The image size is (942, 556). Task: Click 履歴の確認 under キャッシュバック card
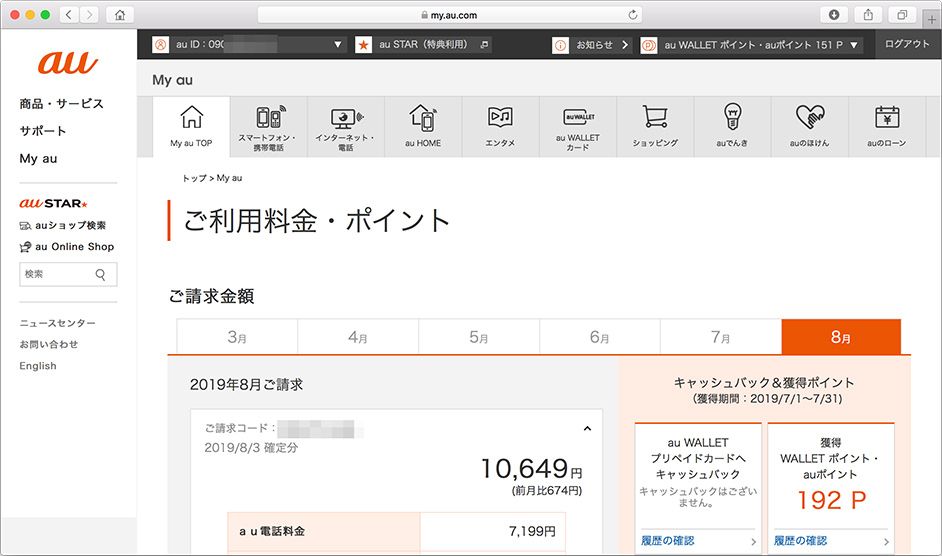point(667,540)
